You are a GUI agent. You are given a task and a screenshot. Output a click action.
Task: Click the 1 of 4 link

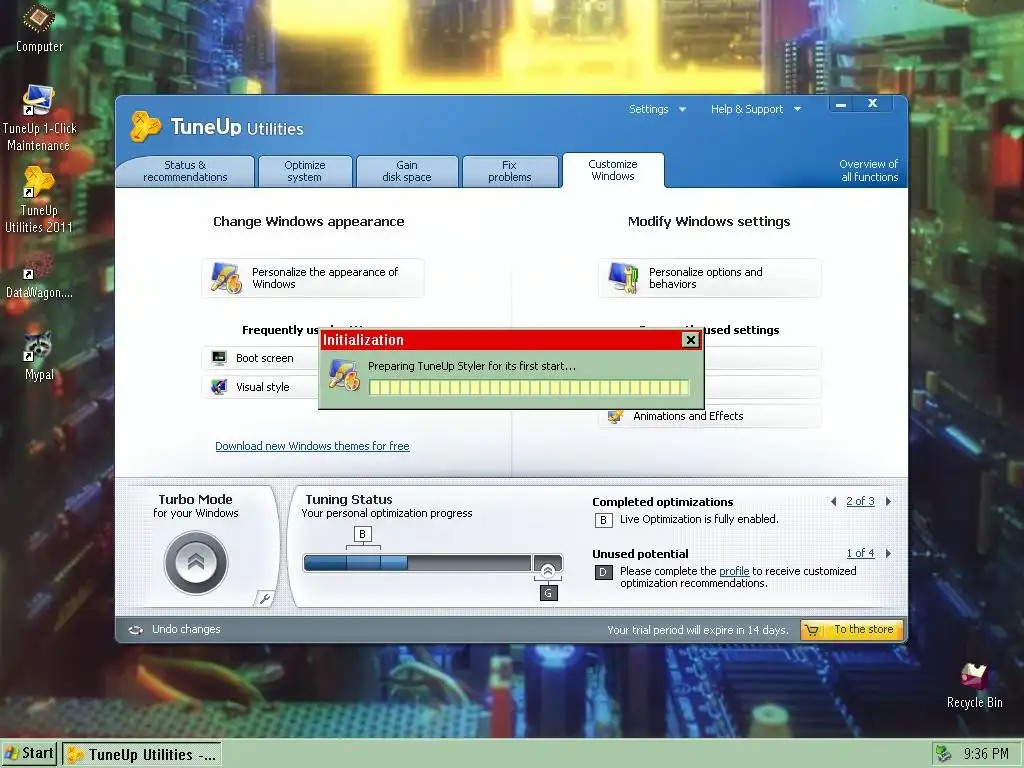[860, 553]
